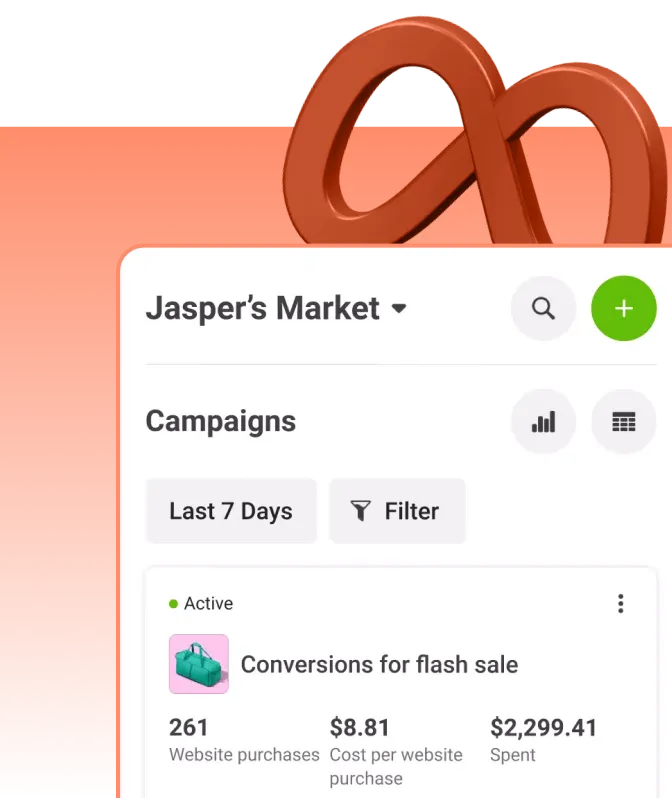View the 261 website purchases metric

(x=188, y=727)
